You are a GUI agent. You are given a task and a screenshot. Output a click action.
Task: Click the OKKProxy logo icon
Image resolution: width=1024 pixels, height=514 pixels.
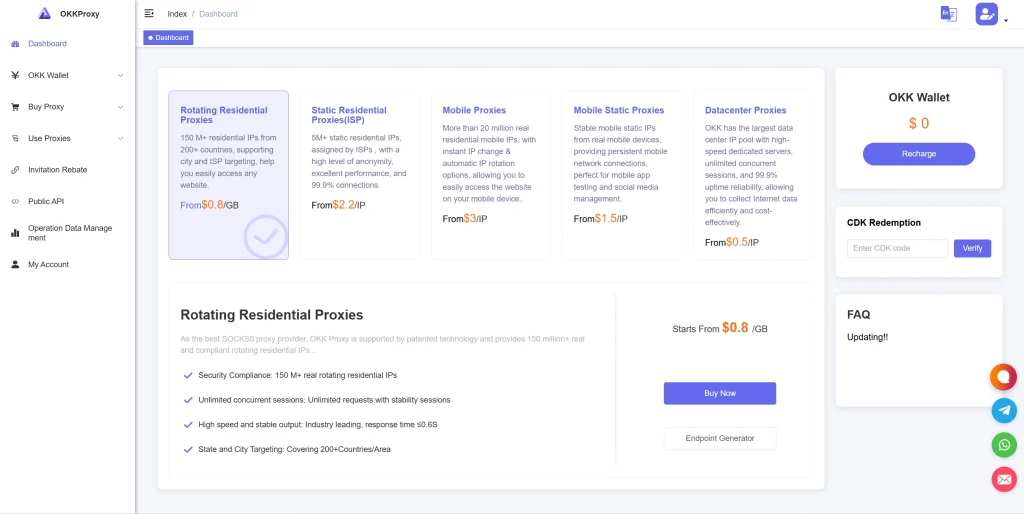pyautogui.click(x=44, y=14)
